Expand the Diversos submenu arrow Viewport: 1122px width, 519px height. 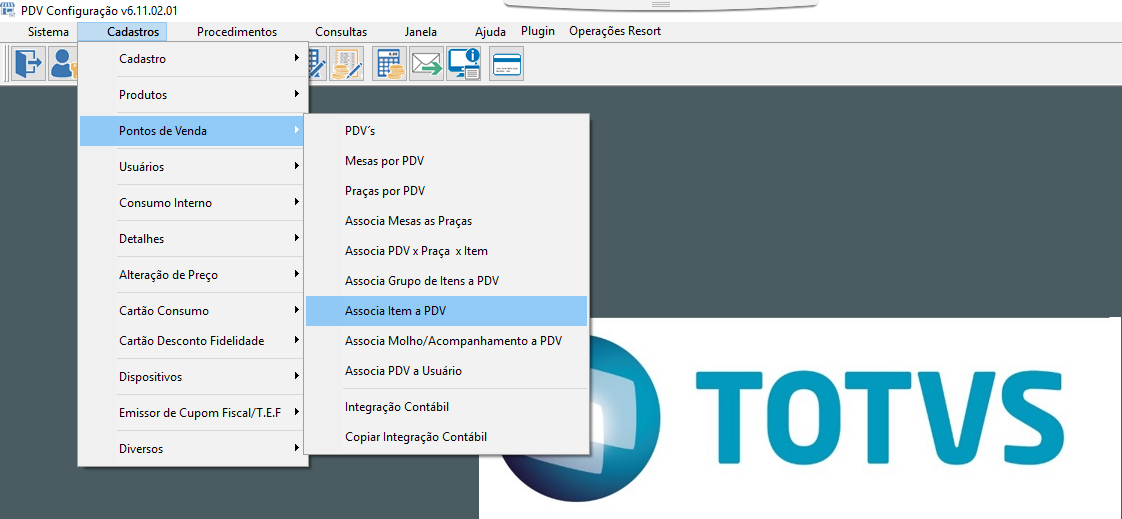(x=296, y=449)
